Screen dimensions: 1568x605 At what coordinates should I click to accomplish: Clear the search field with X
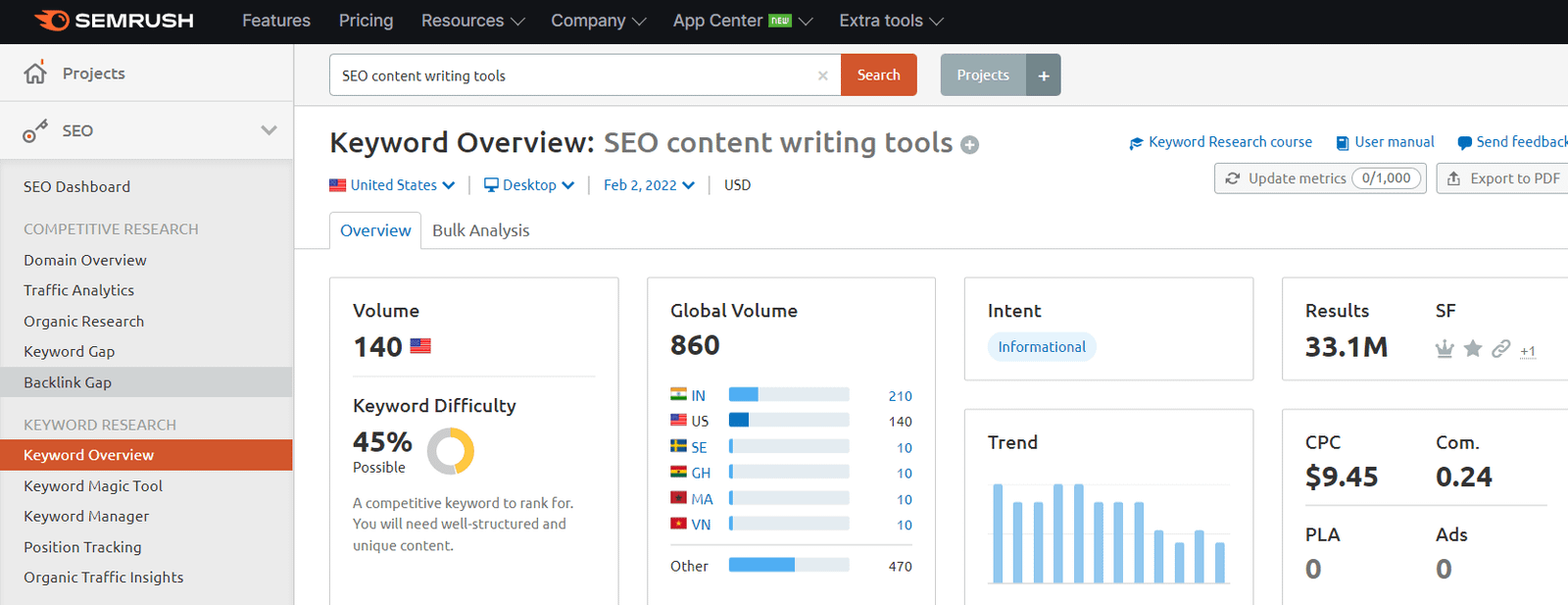pos(823,76)
